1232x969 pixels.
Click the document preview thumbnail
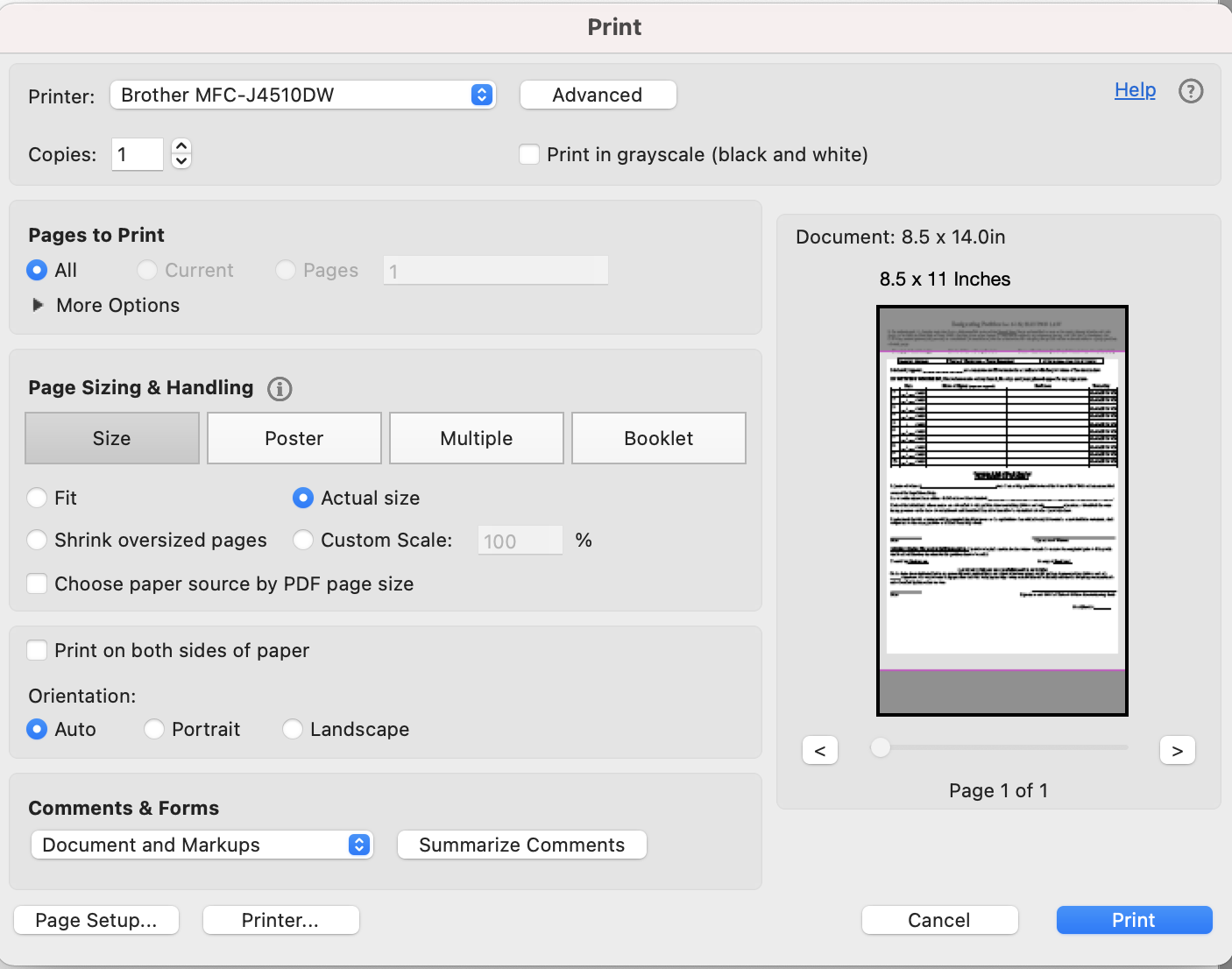tap(1002, 511)
